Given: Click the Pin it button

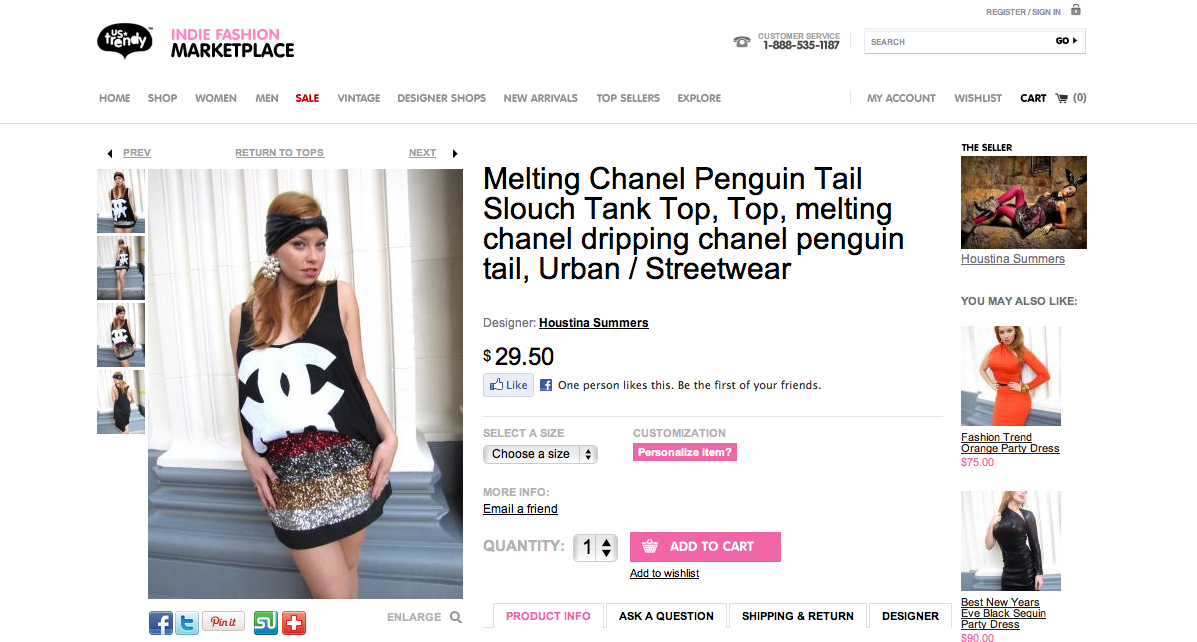Looking at the screenshot, I should click(x=223, y=622).
